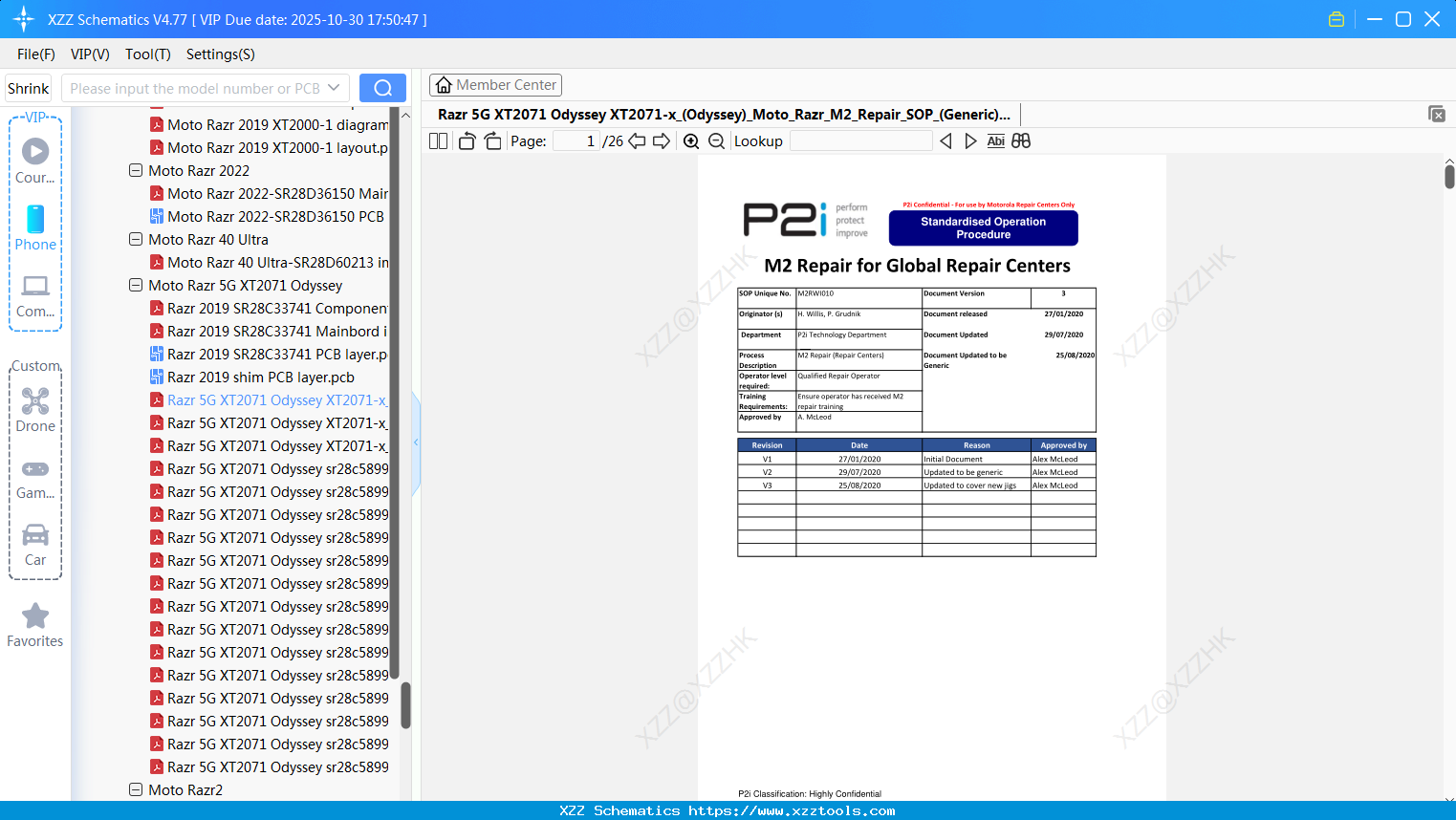Screen dimensions: 1456x820
Task: Open the xzztools.com link in status bar
Action: click(792, 810)
